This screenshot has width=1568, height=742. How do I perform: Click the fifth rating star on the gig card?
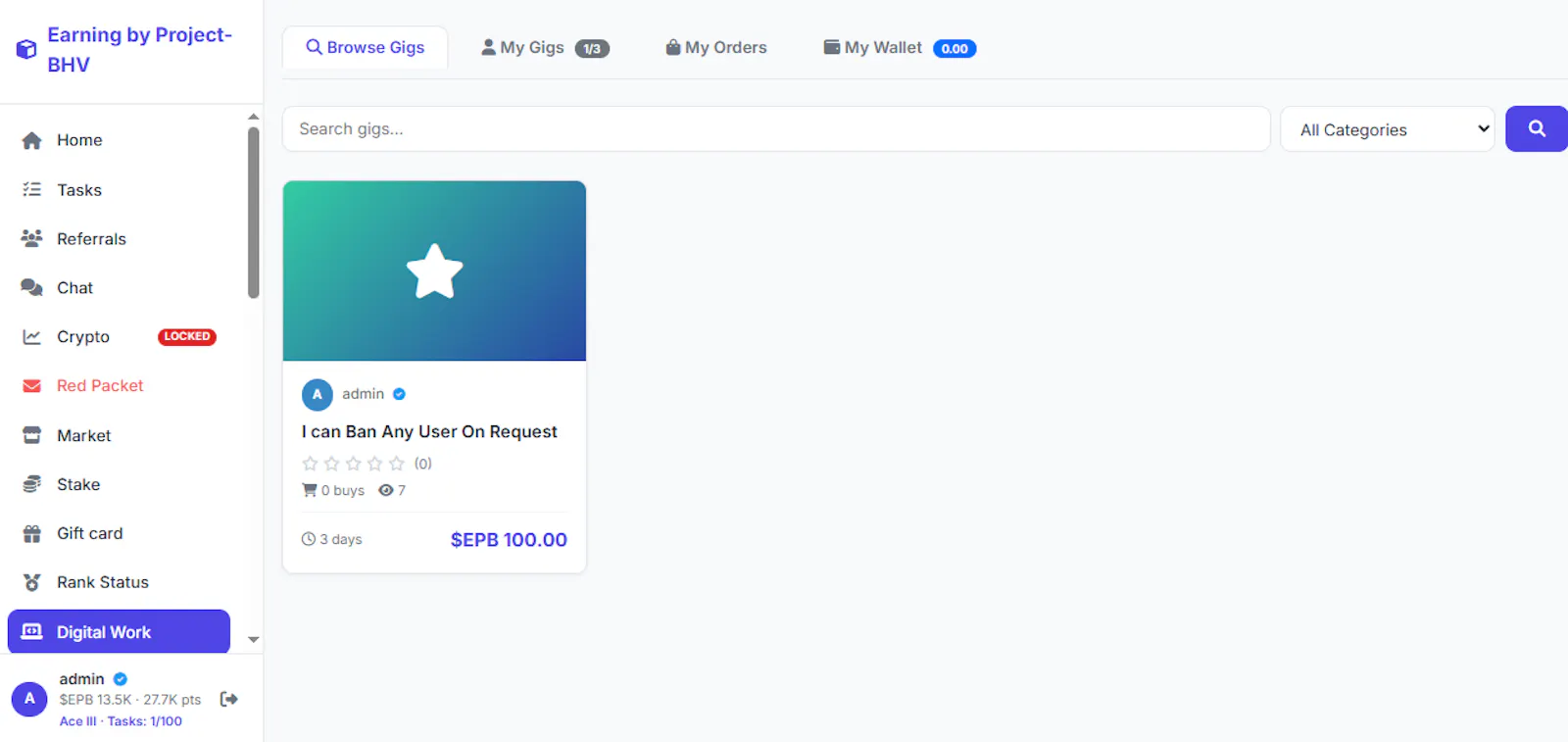coord(396,464)
